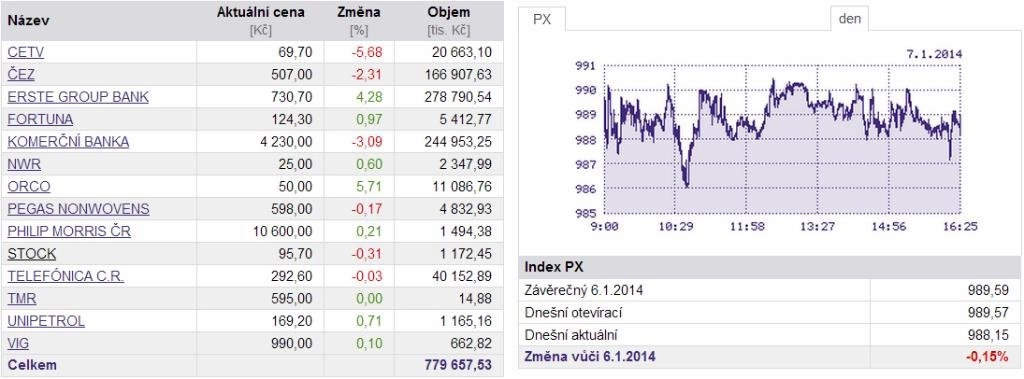This screenshot has height=379, width=1024.
Task: Click TELEFÓNICA C.R. link
Action: [66, 276]
